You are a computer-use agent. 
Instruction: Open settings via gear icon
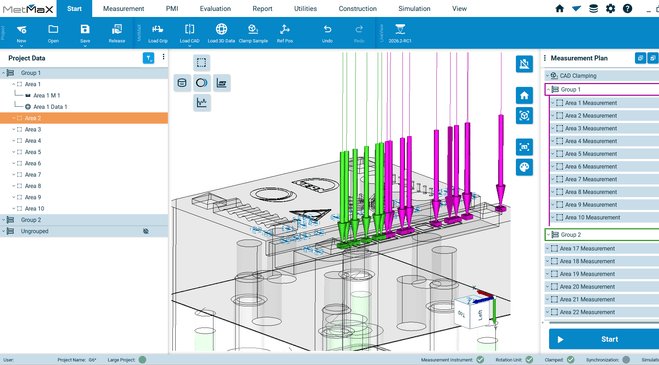[610, 8]
